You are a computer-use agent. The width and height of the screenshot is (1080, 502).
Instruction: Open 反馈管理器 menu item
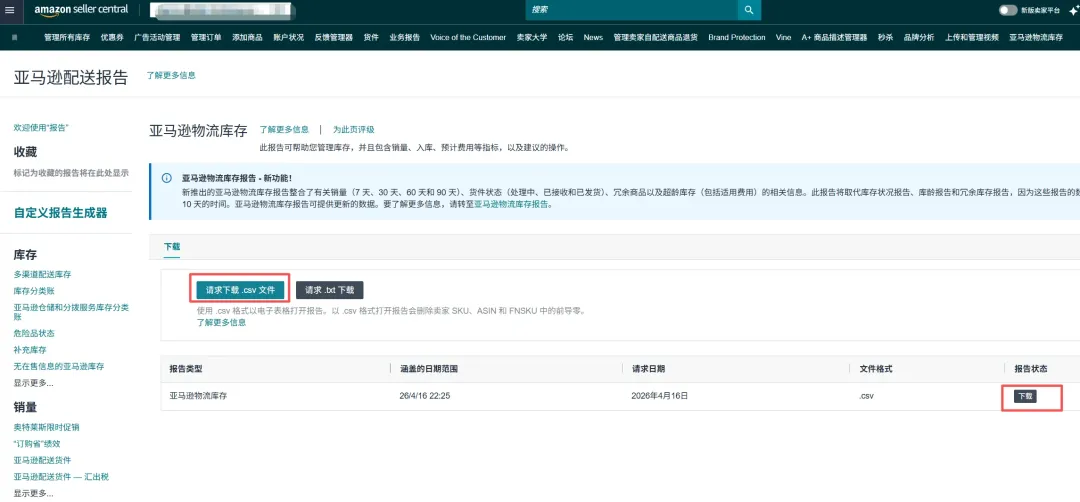tap(333, 38)
